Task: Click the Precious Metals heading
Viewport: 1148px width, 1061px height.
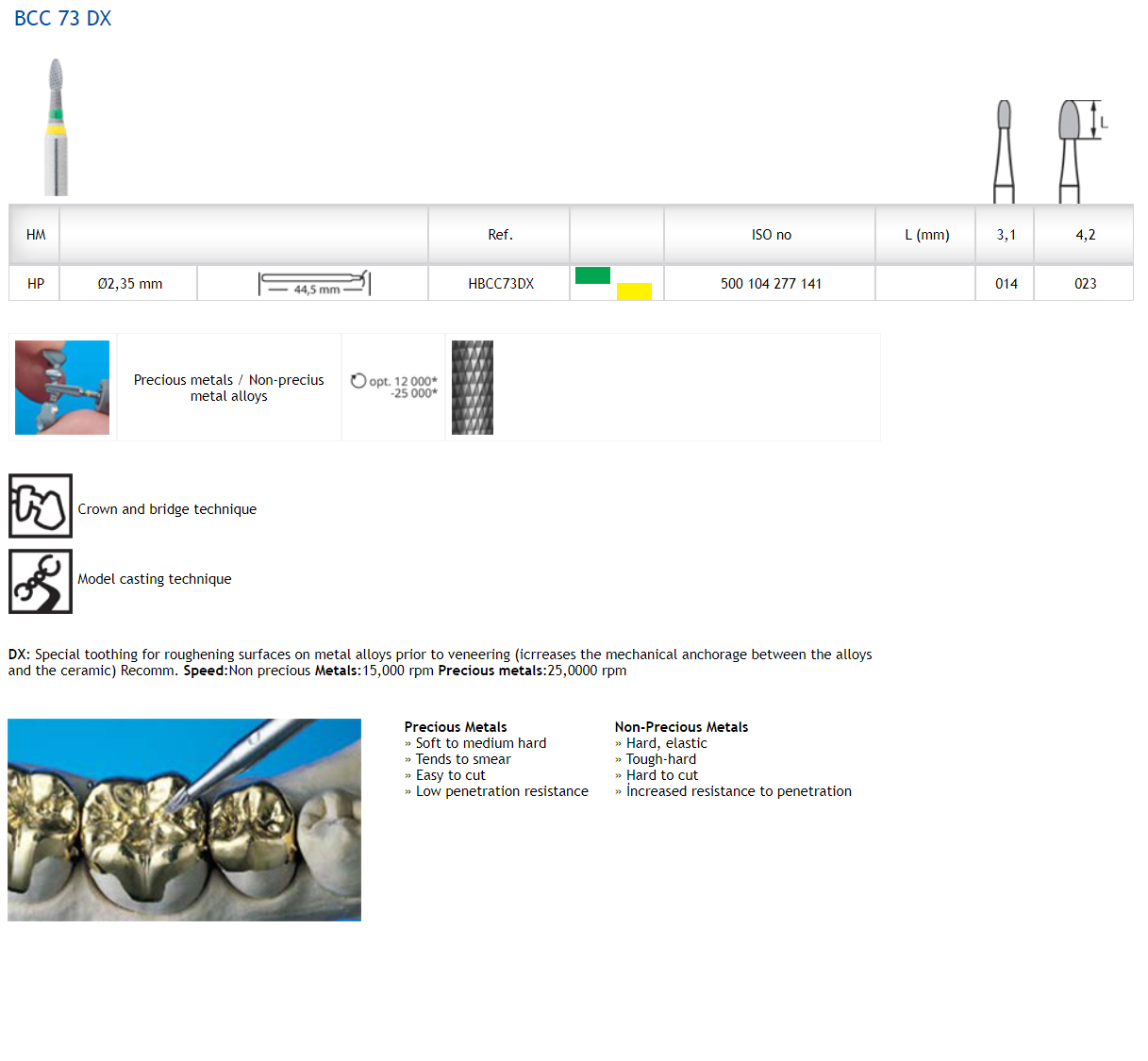Action: [x=456, y=727]
